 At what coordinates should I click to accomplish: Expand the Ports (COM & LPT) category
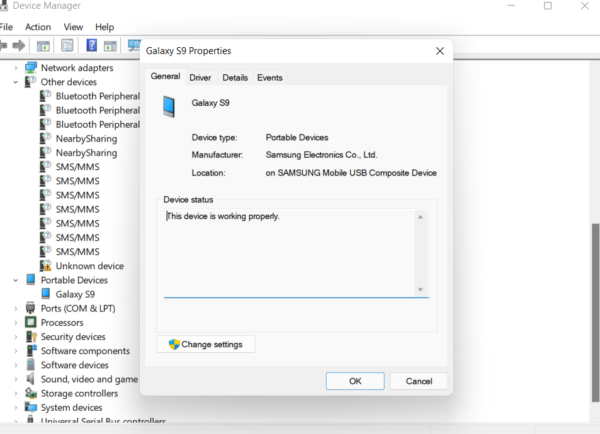click(x=15, y=309)
